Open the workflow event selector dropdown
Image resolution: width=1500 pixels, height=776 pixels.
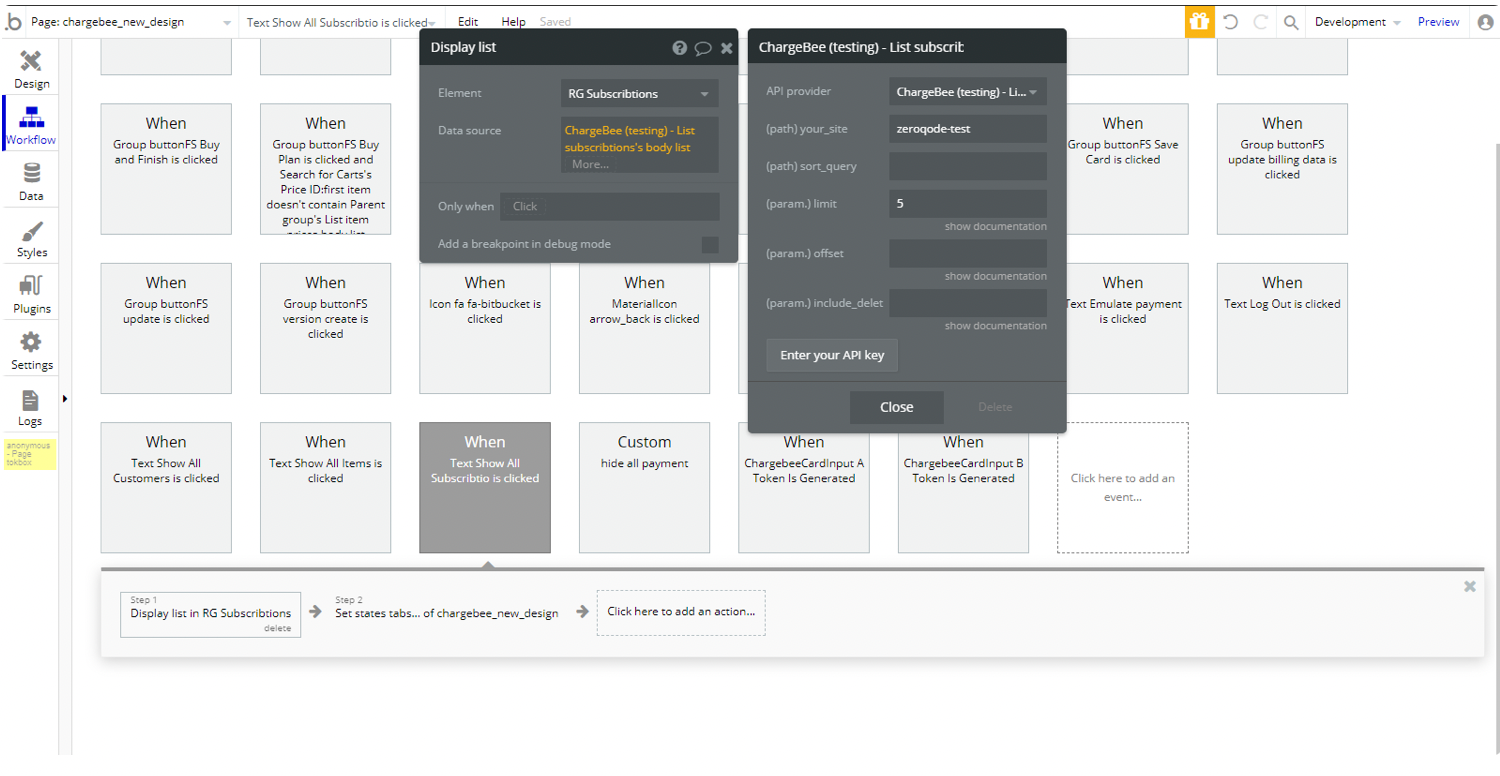click(x=340, y=22)
